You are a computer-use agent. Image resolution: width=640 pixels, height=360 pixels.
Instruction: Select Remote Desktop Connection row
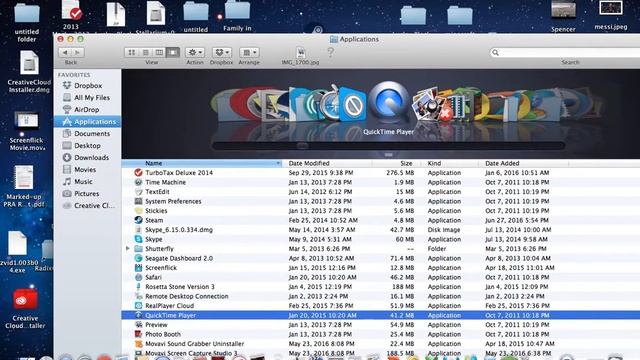(x=380, y=296)
